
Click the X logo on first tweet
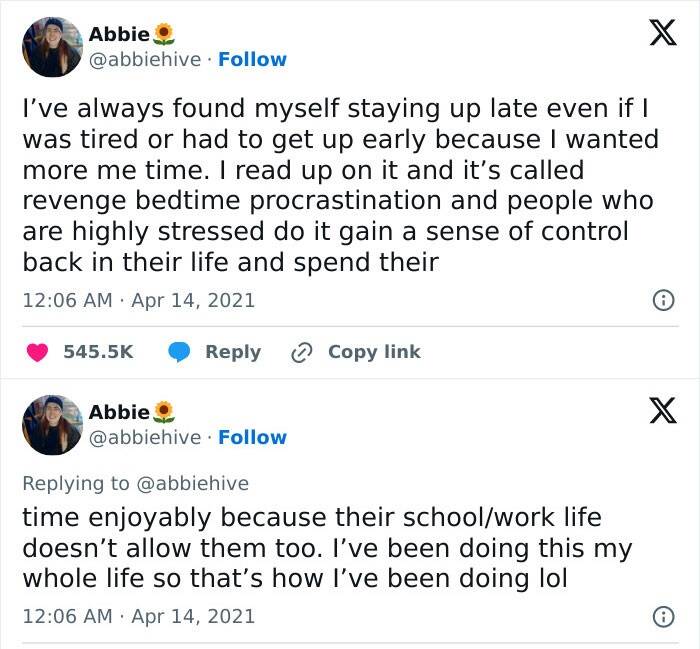(656, 33)
